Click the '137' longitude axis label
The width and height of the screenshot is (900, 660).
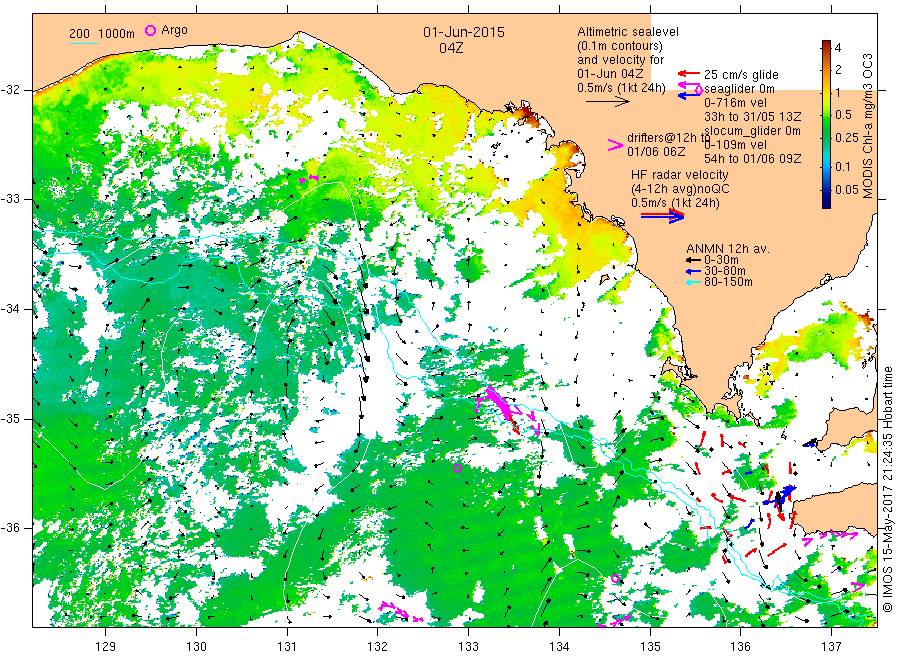pyautogui.click(x=831, y=647)
